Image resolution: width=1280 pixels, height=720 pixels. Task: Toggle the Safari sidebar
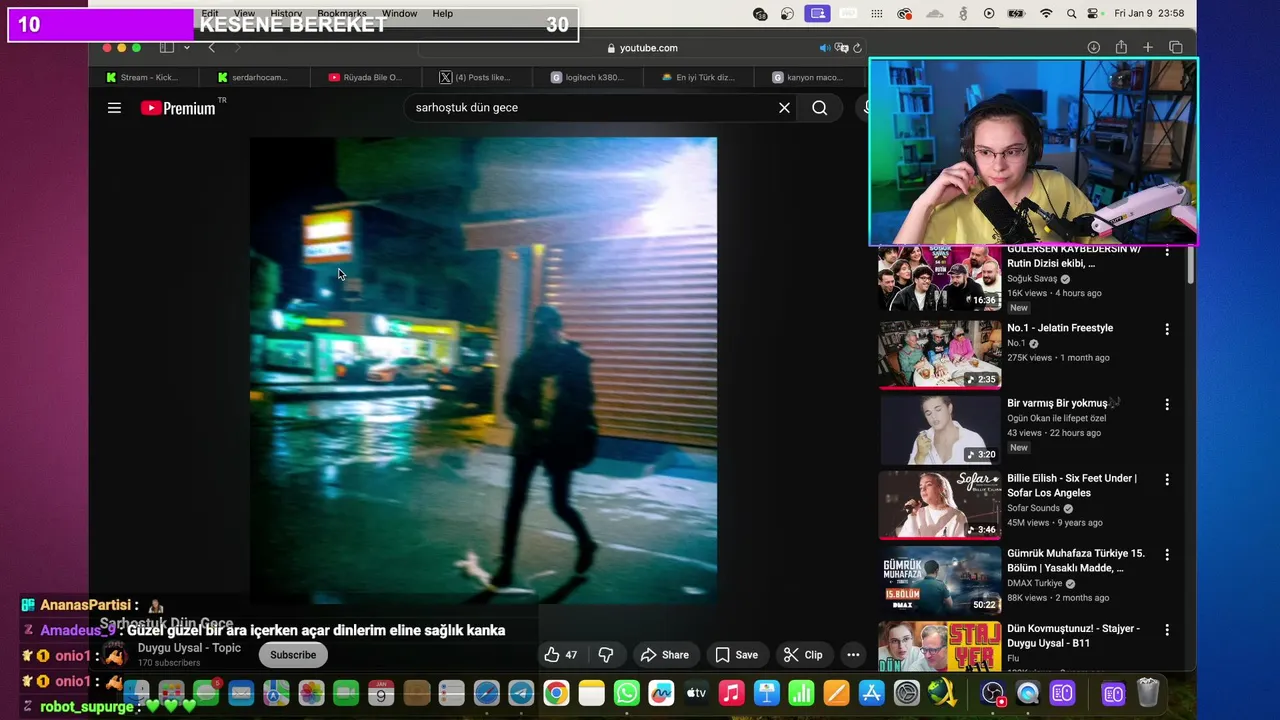point(167,48)
